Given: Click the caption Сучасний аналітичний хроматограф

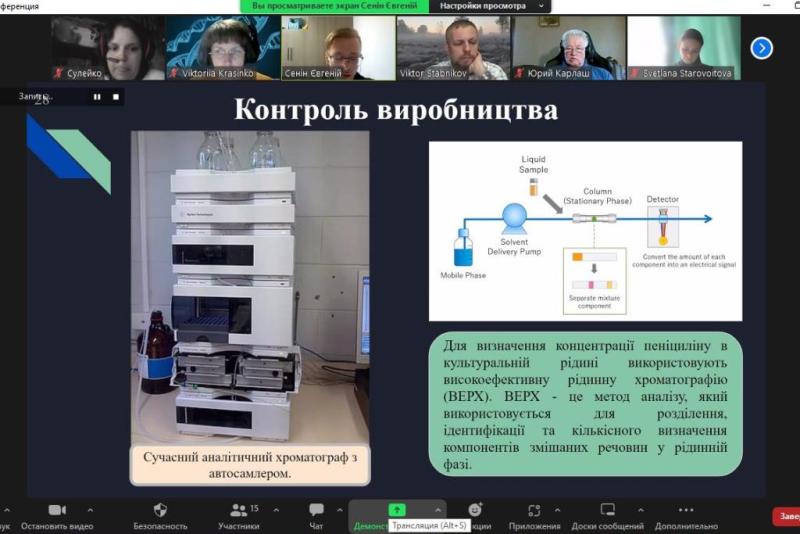Looking at the screenshot, I should coord(250,465).
